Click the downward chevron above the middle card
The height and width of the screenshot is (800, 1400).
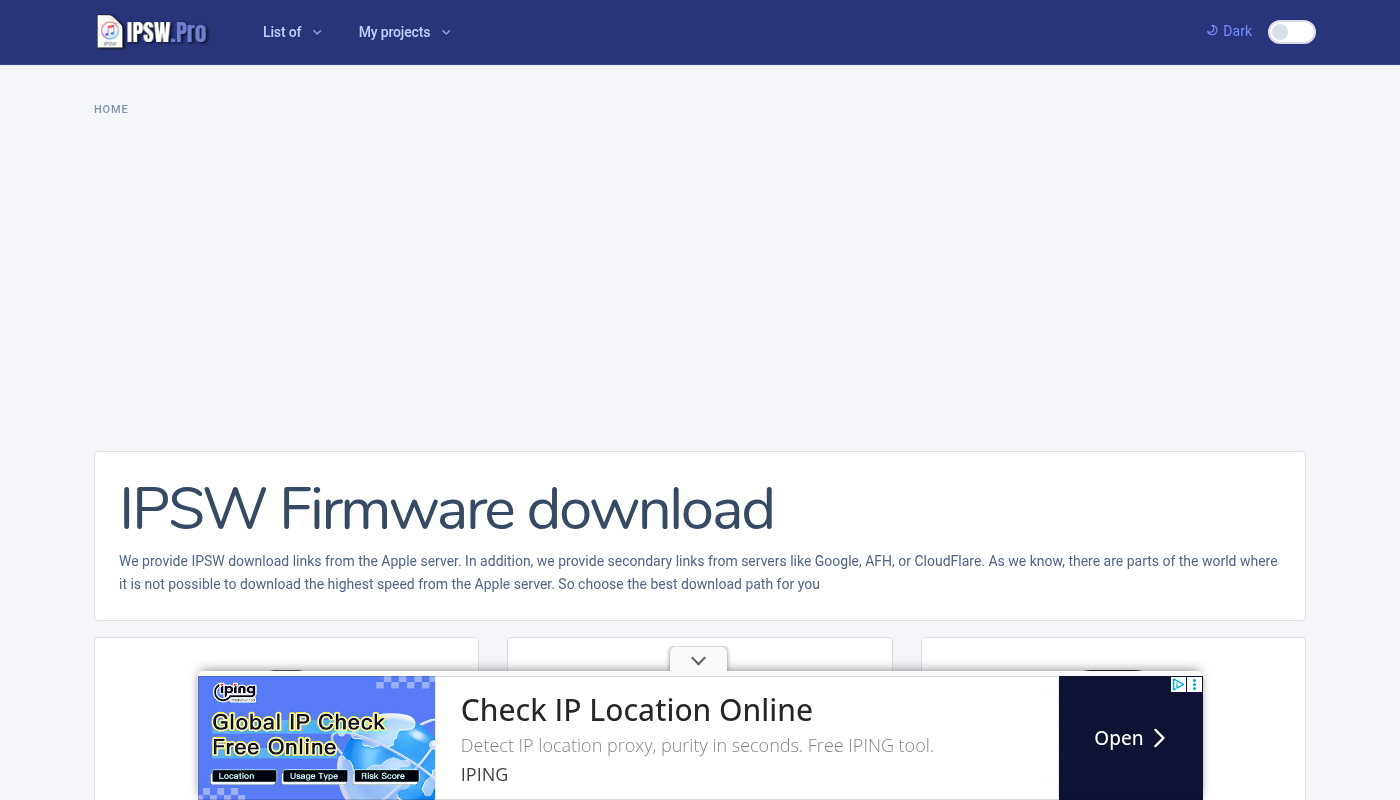[x=698, y=660]
